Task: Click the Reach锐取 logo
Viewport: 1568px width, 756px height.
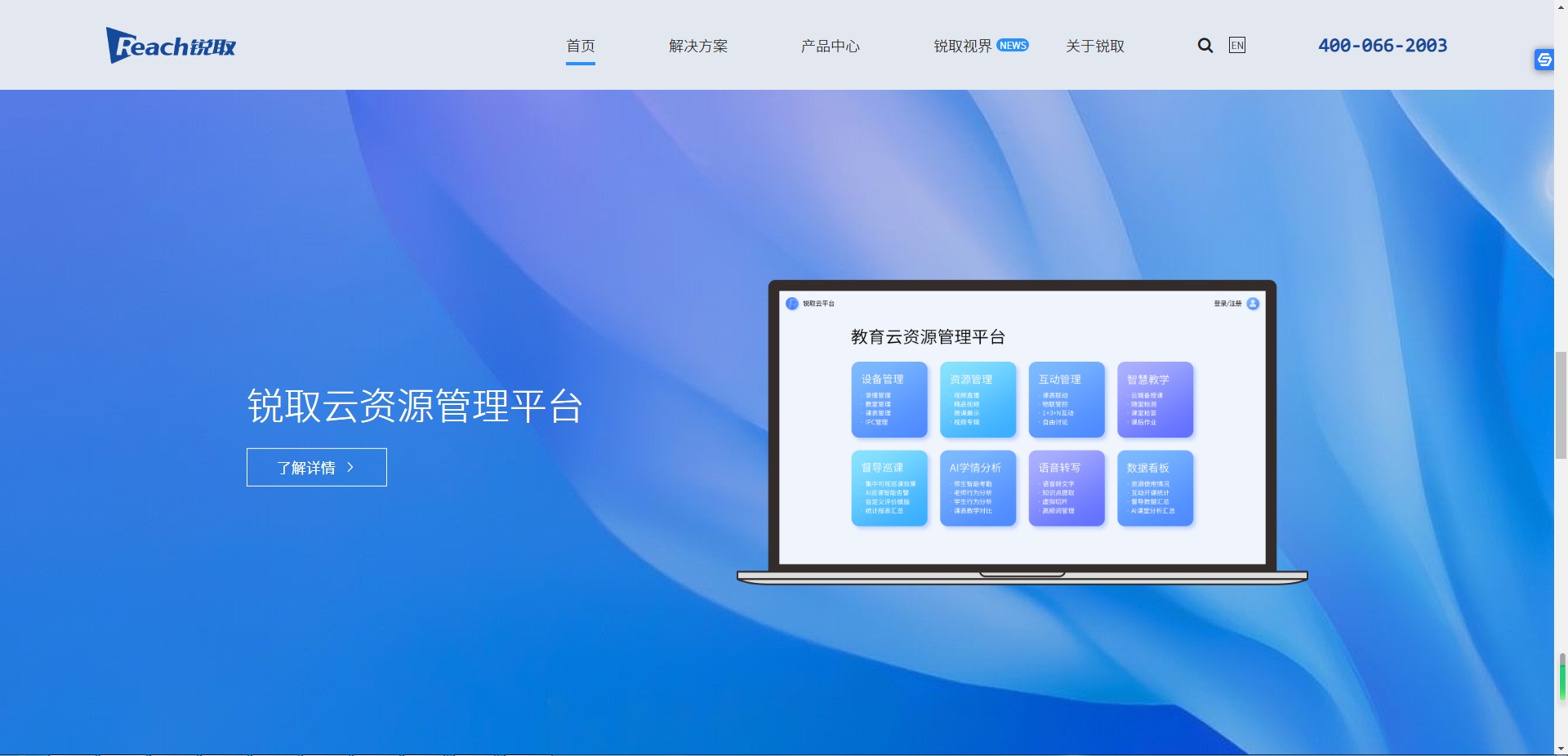Action: coord(171,46)
